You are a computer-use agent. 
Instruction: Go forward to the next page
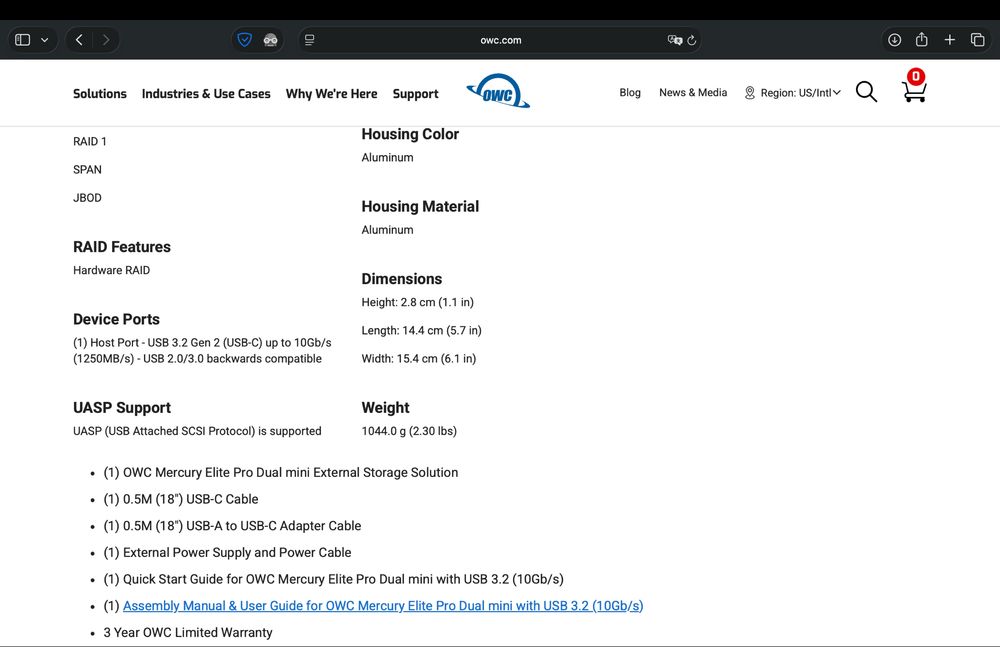click(106, 40)
